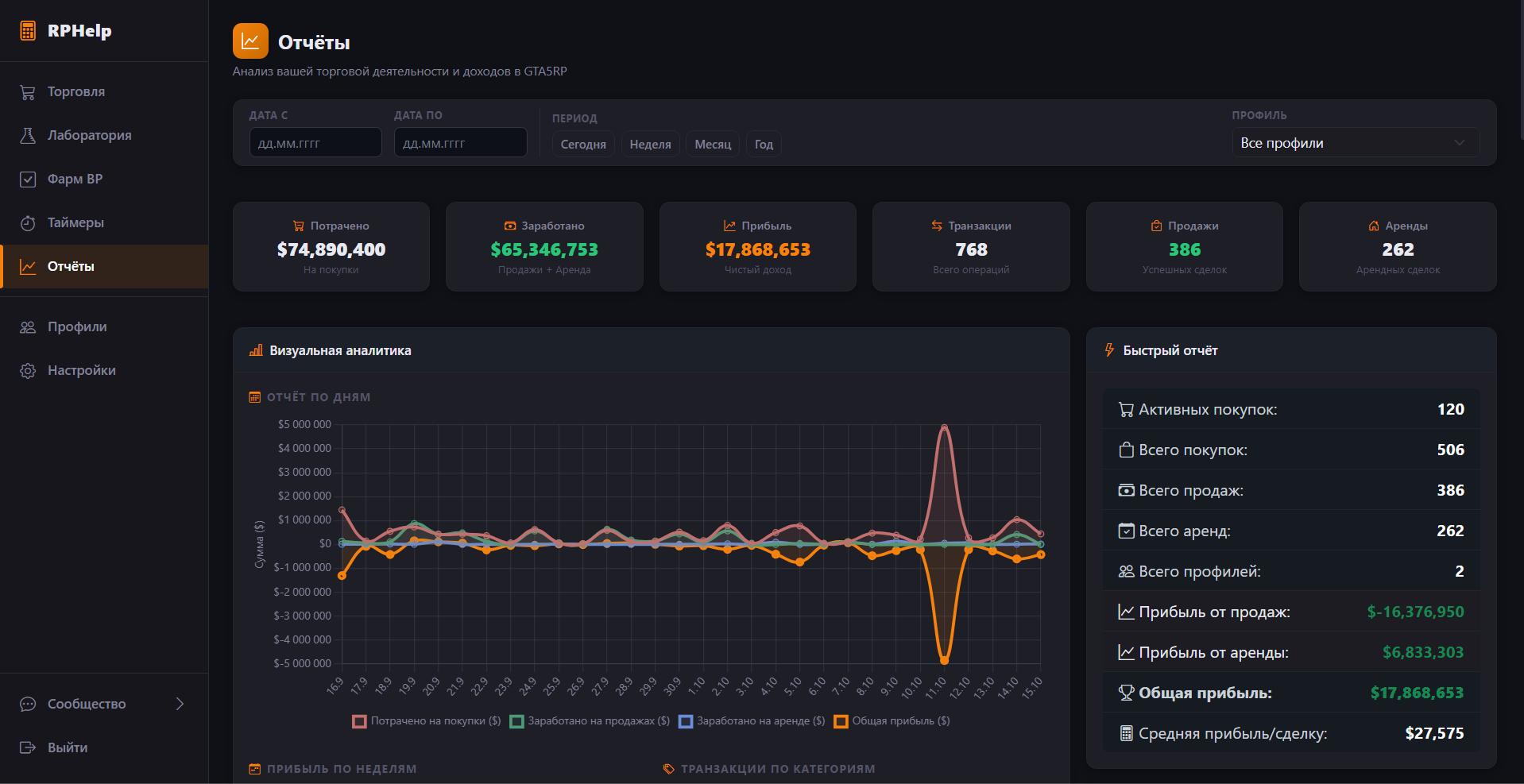
Task: Click the Прибыль от аренды value $6,833,303
Action: pos(1422,652)
